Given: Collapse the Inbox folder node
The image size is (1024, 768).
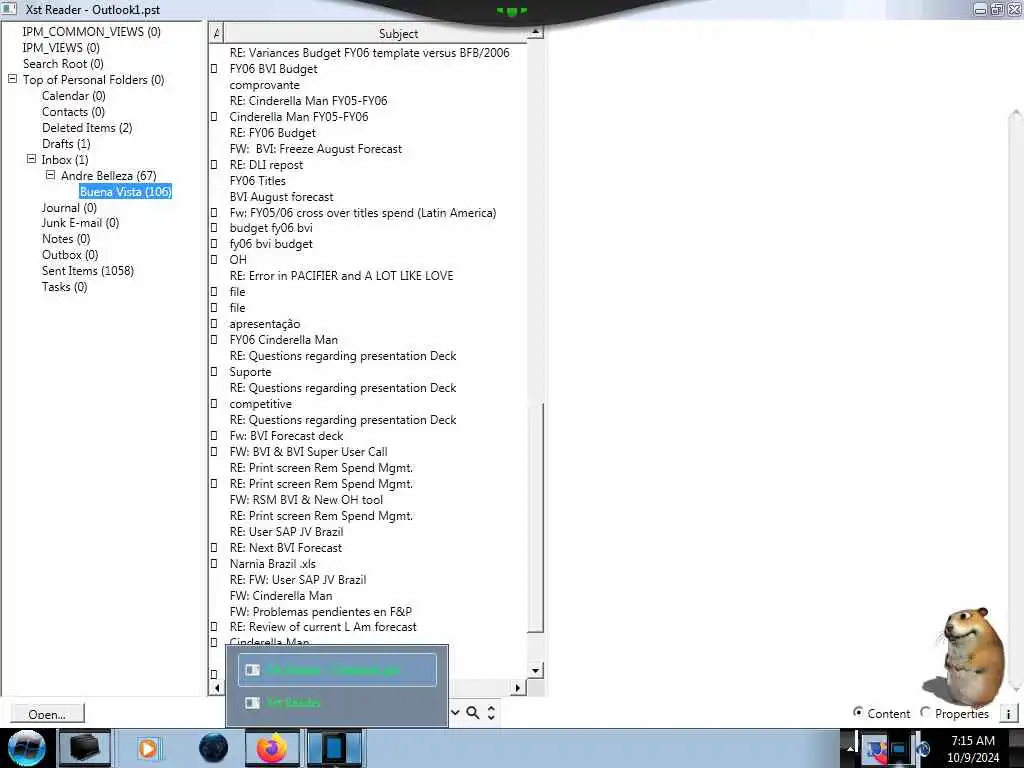Looking at the screenshot, I should 31,159.
